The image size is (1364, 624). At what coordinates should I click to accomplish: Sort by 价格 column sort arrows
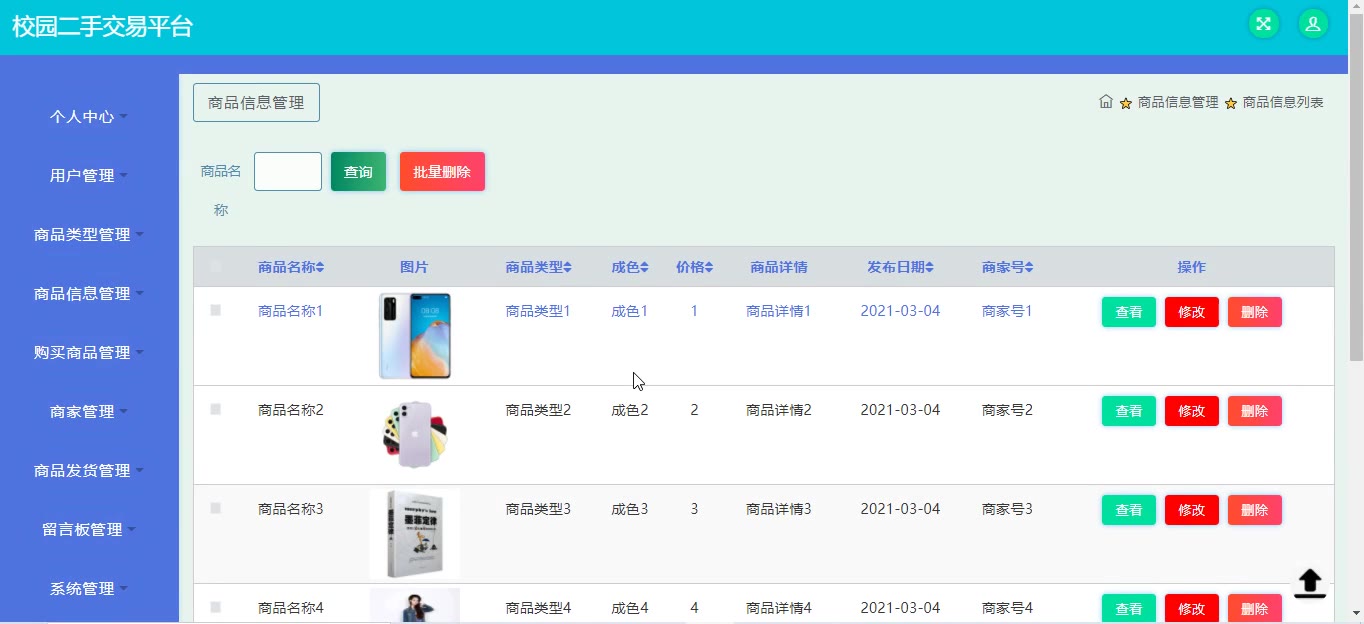point(709,267)
